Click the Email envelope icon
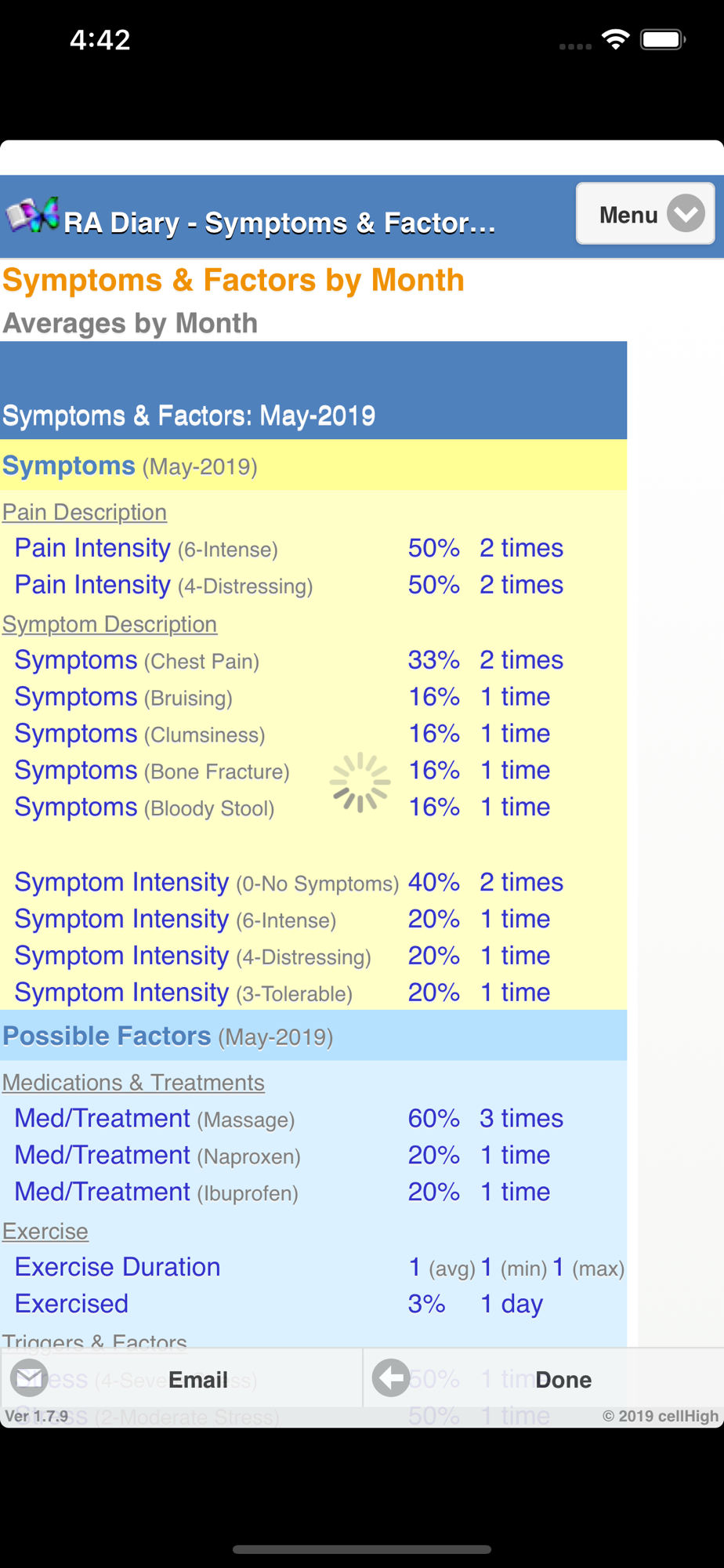This screenshot has width=724, height=1568. point(30,1377)
